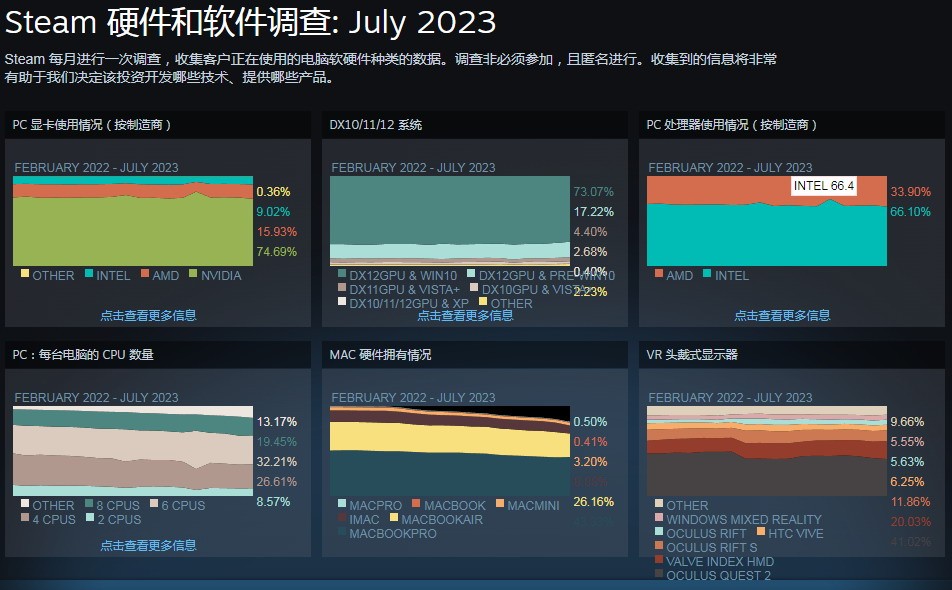Click the 9.66% value in VR chart
This screenshot has width=952, height=590.
tap(907, 421)
